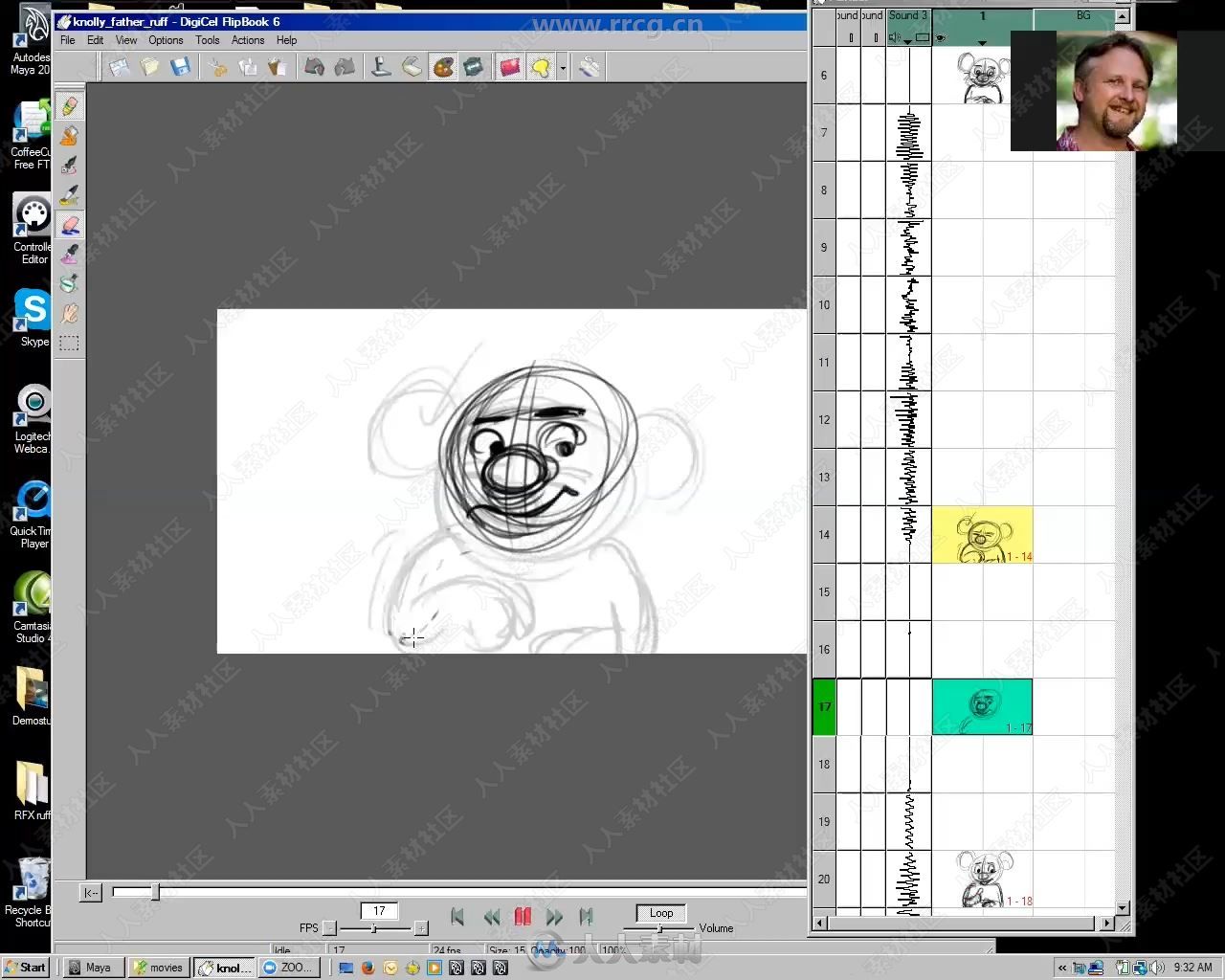Image resolution: width=1225 pixels, height=980 pixels.
Task: Click the frame number field showing 17
Action: 379,911
